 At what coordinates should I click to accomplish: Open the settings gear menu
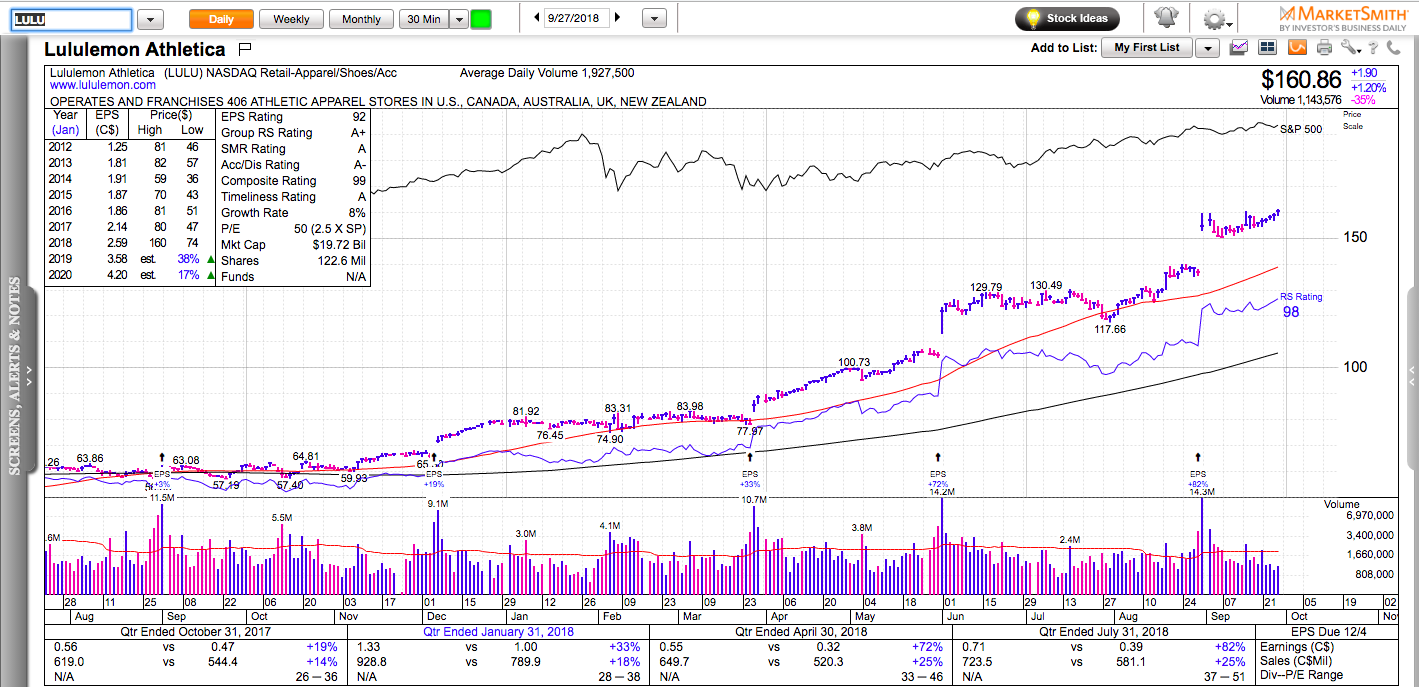tap(1215, 19)
